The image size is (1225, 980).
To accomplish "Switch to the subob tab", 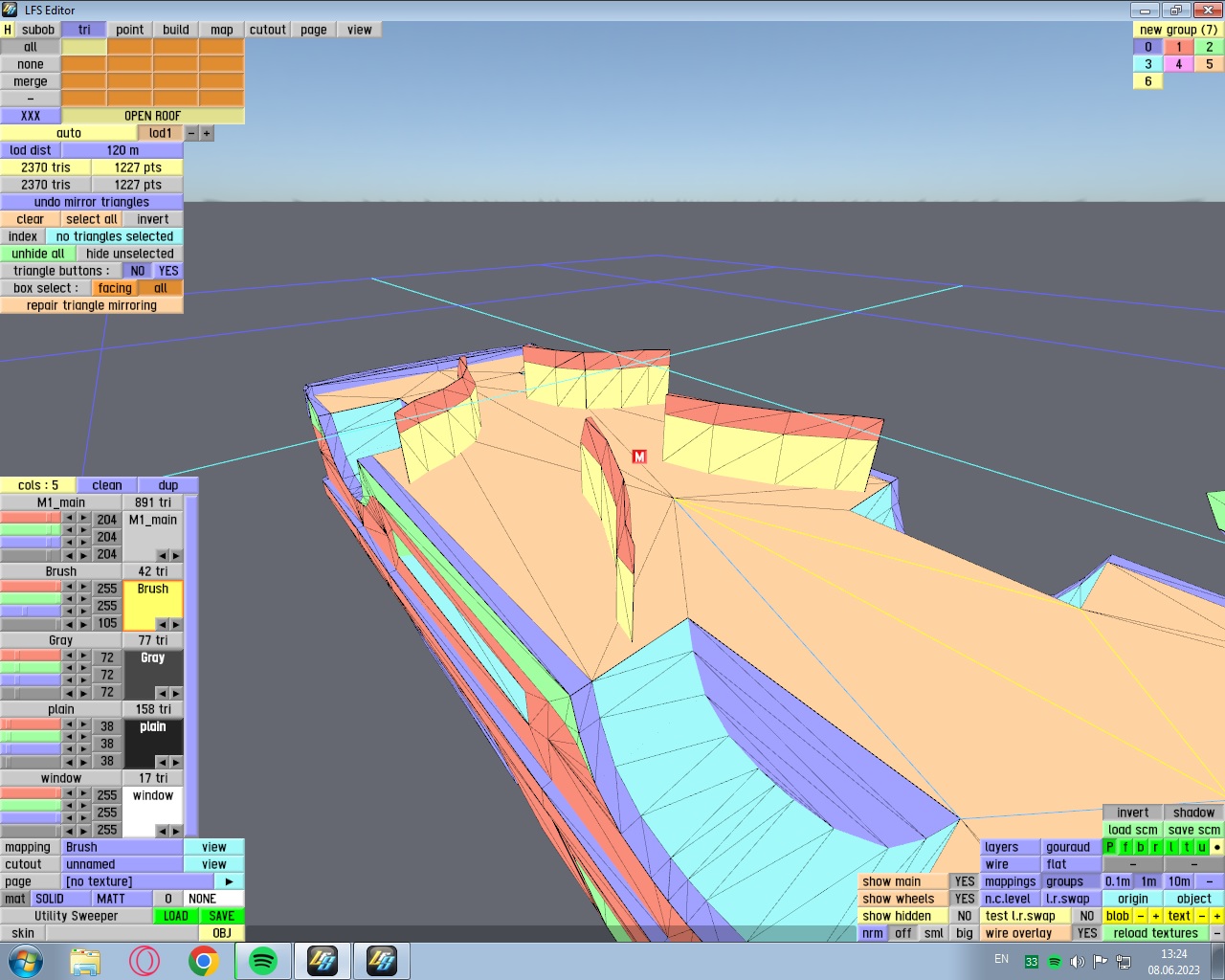I will [38, 30].
